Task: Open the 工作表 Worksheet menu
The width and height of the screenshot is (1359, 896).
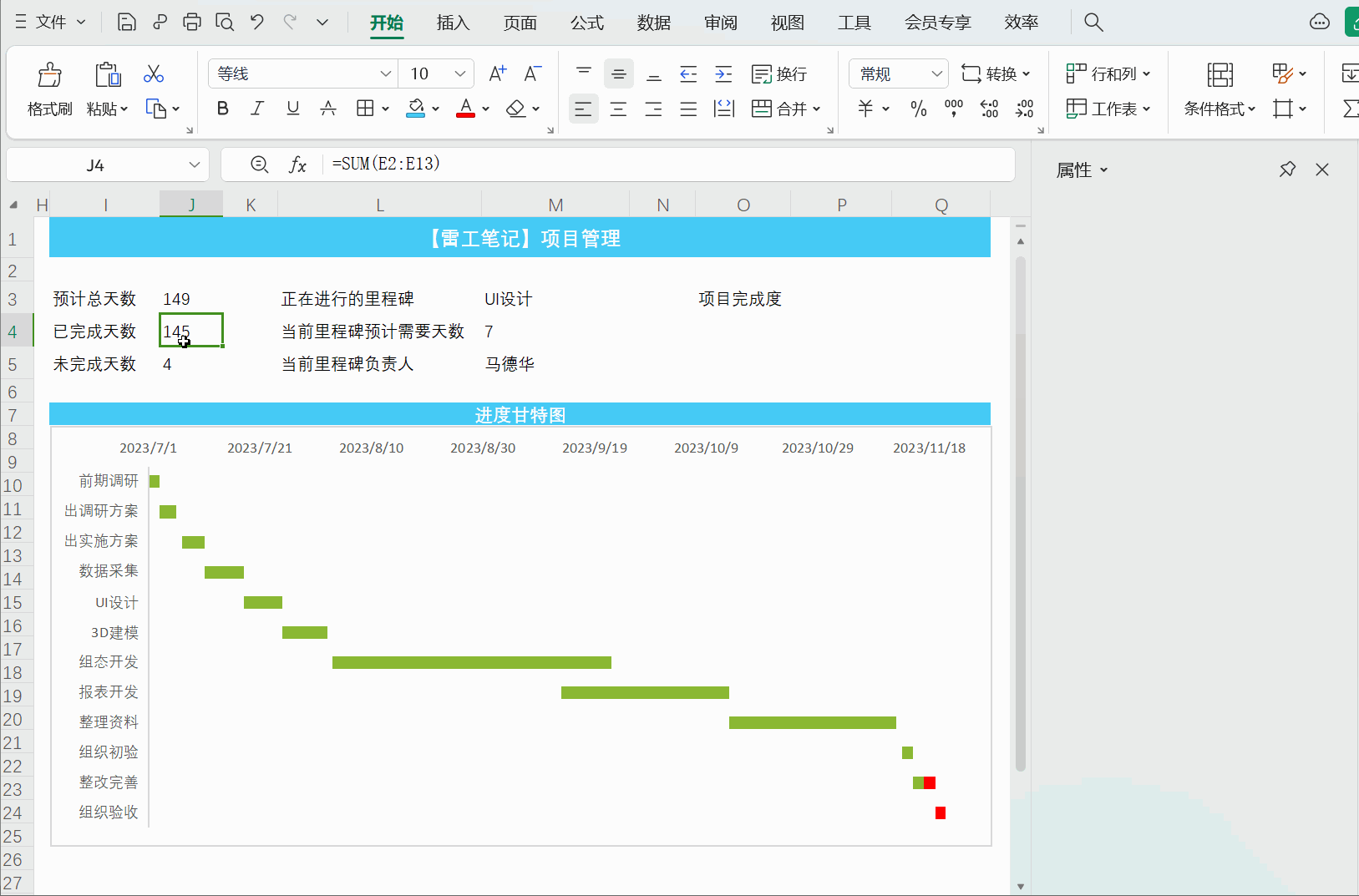Action: point(1108,109)
